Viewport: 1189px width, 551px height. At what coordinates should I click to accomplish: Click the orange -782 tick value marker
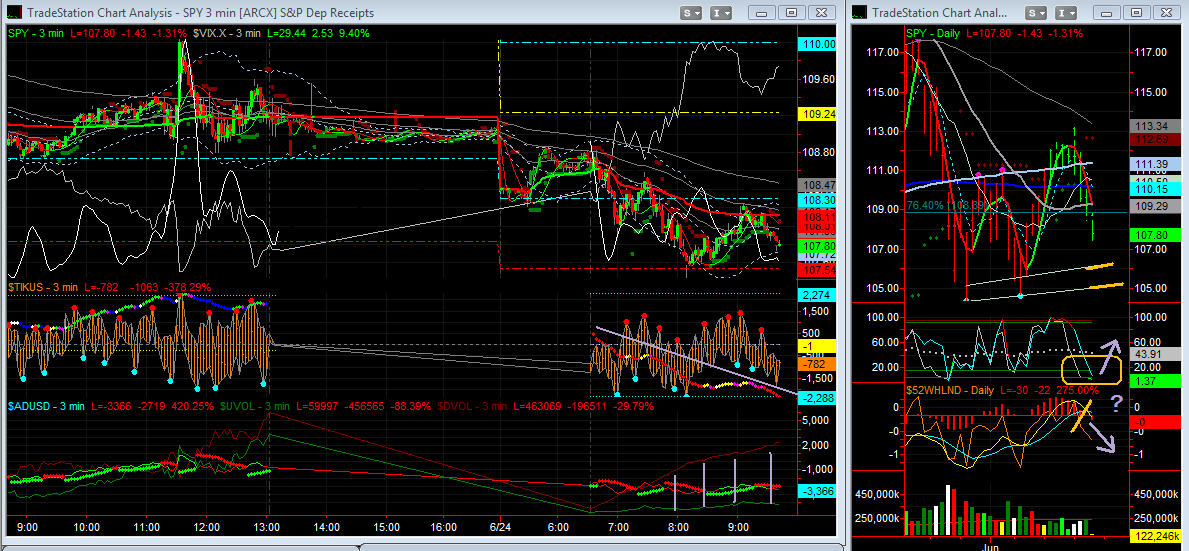[817, 364]
